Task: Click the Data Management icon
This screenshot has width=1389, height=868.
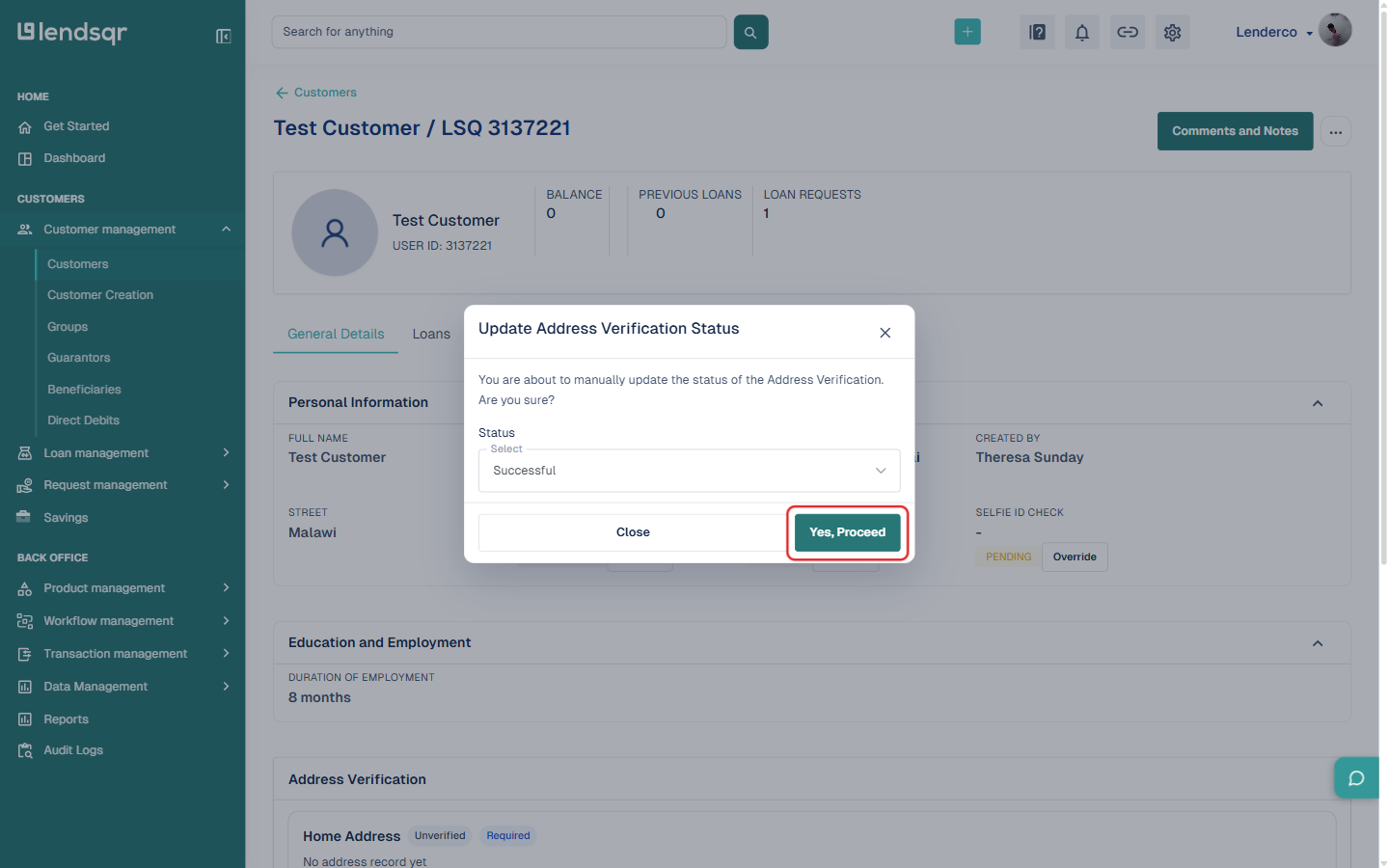Action: point(25,687)
